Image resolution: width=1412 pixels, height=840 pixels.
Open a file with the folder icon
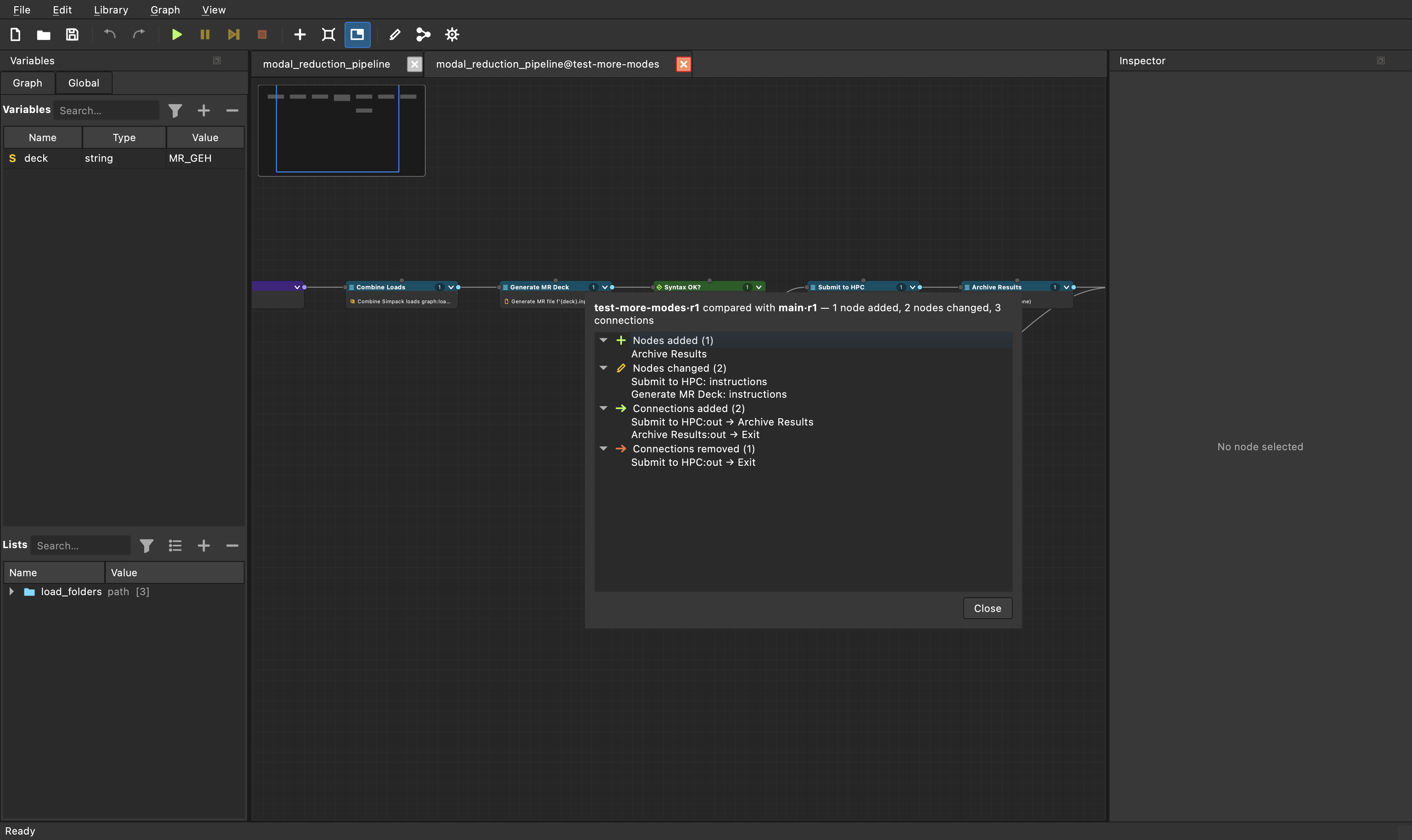[x=44, y=34]
